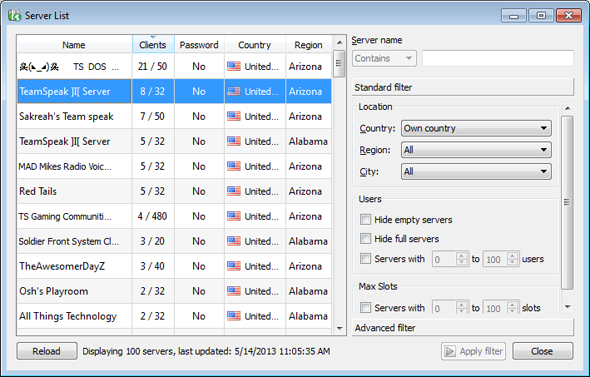Click the play icon on Apply filter

tap(450, 351)
